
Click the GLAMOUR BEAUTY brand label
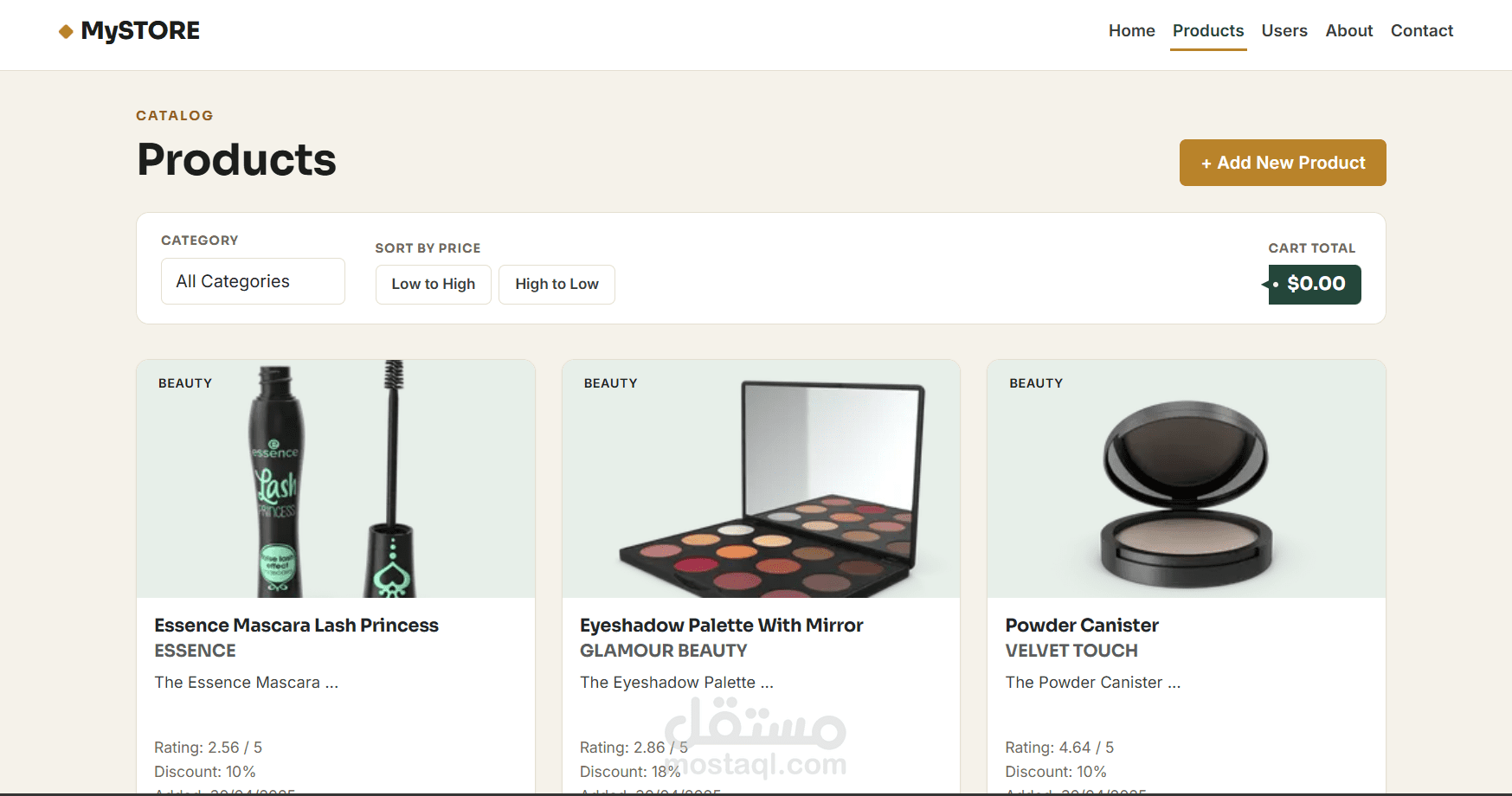(x=664, y=651)
